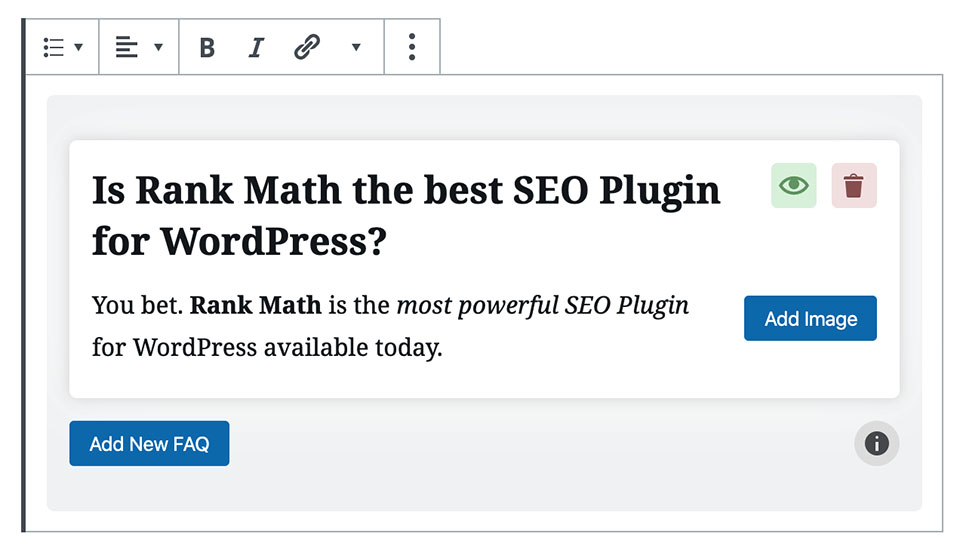960x555 pixels.
Task: Click the bold 'Rank Math' answer text
Action: point(255,305)
